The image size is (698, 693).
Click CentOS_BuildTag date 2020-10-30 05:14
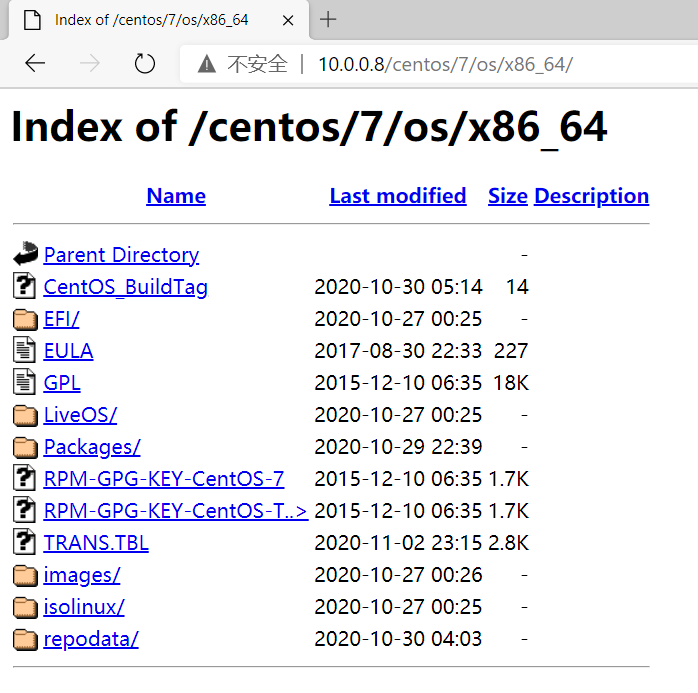[398, 287]
